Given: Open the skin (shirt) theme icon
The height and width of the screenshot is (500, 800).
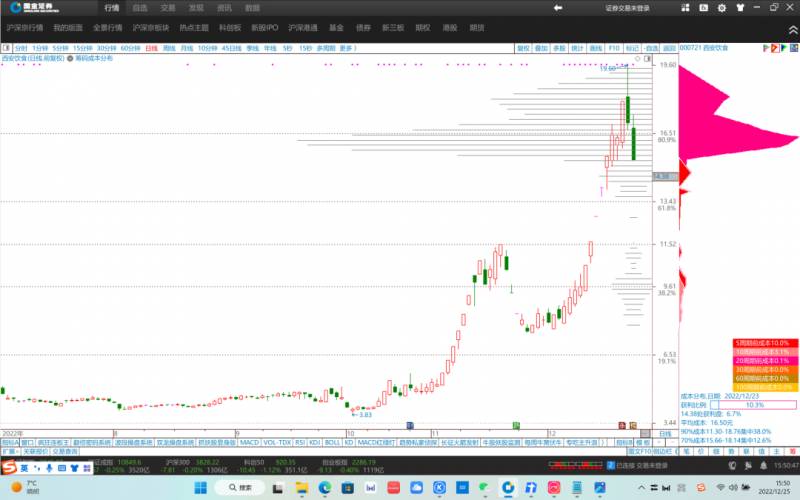Looking at the screenshot, I should [x=740, y=8].
